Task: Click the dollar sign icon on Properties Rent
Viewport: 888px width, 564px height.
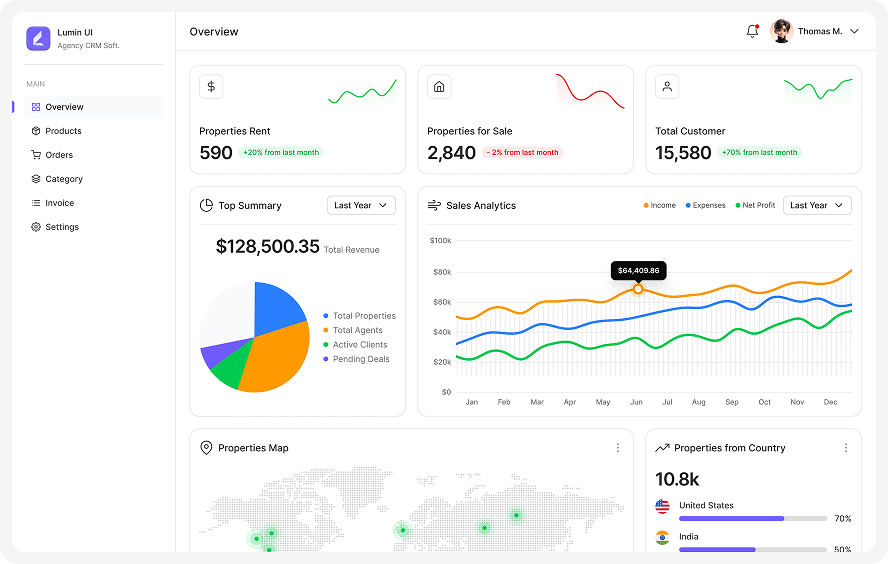Action: click(211, 87)
